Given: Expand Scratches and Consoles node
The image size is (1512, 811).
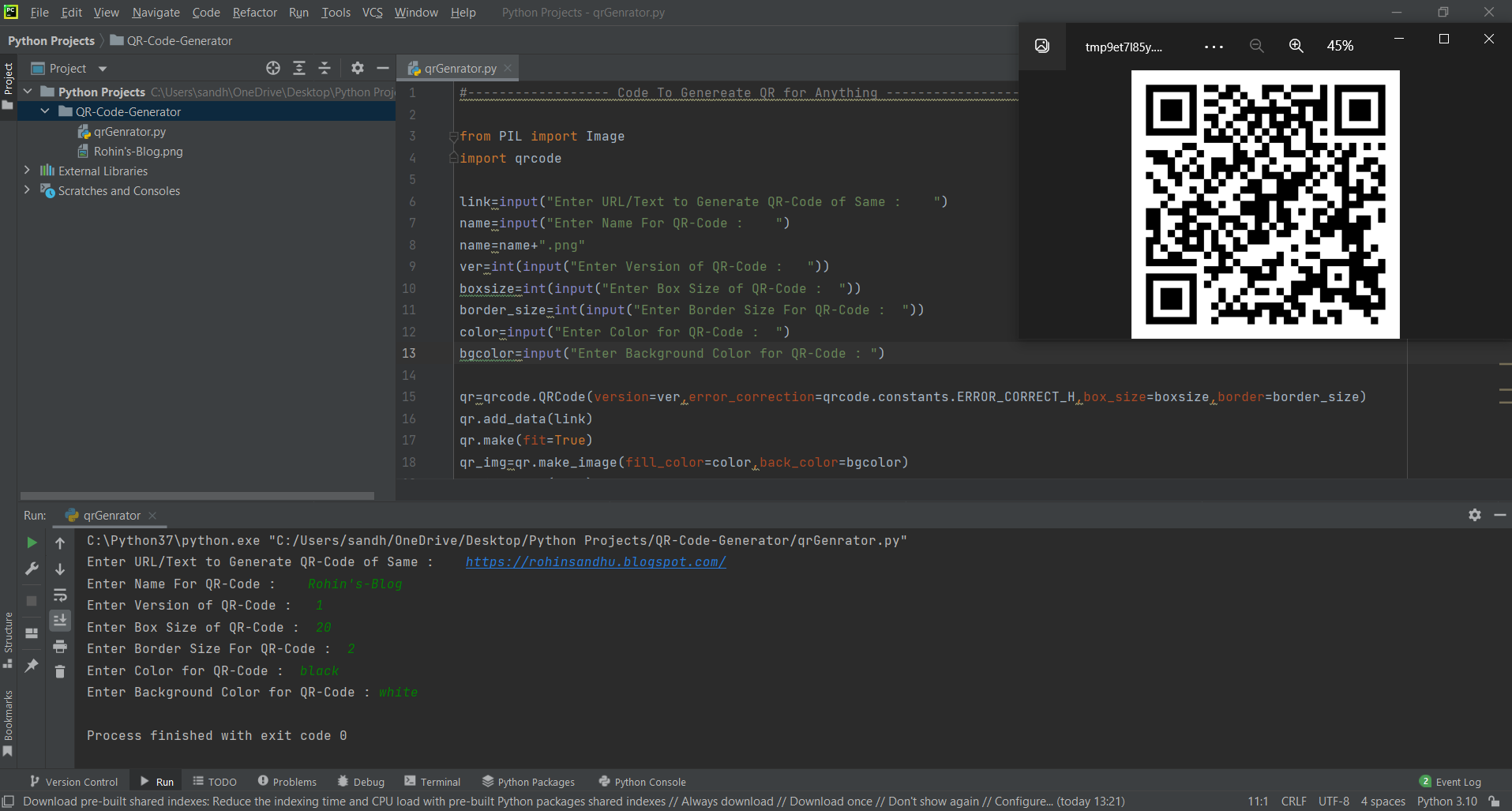Looking at the screenshot, I should (28, 190).
